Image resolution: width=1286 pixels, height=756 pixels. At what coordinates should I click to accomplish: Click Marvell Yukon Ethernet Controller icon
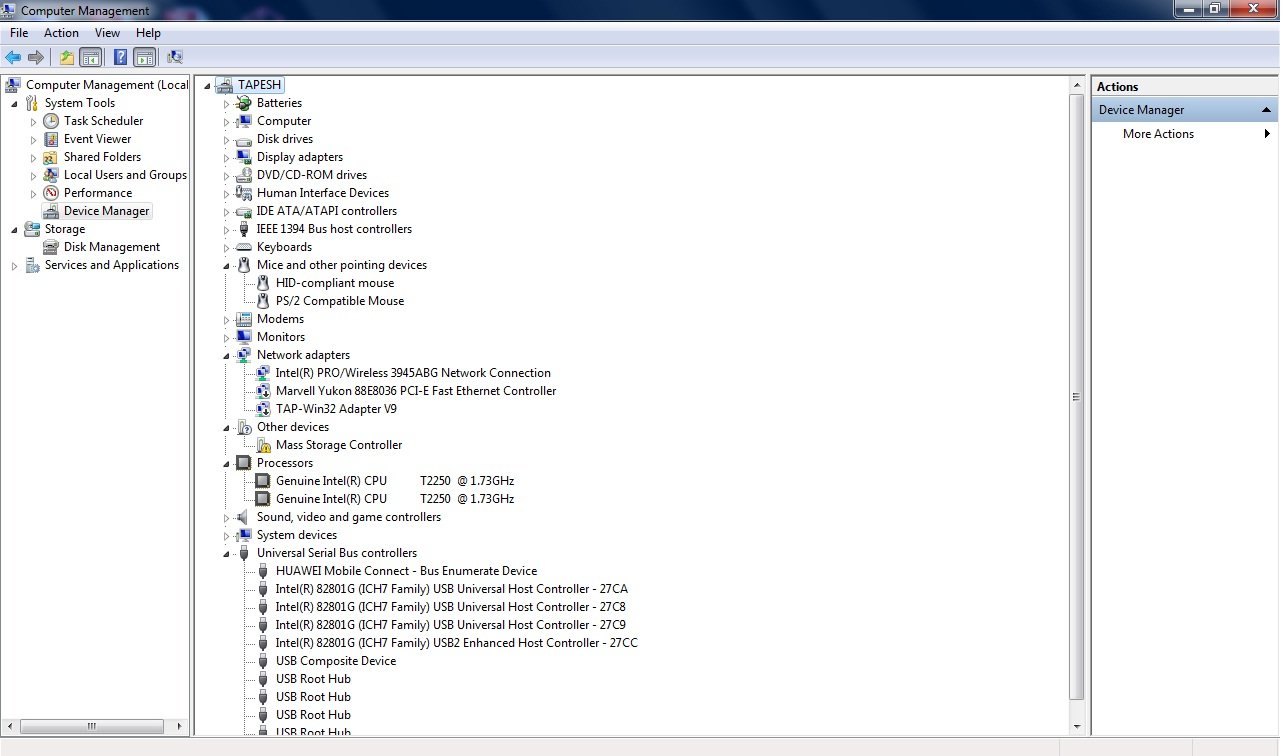(262, 391)
